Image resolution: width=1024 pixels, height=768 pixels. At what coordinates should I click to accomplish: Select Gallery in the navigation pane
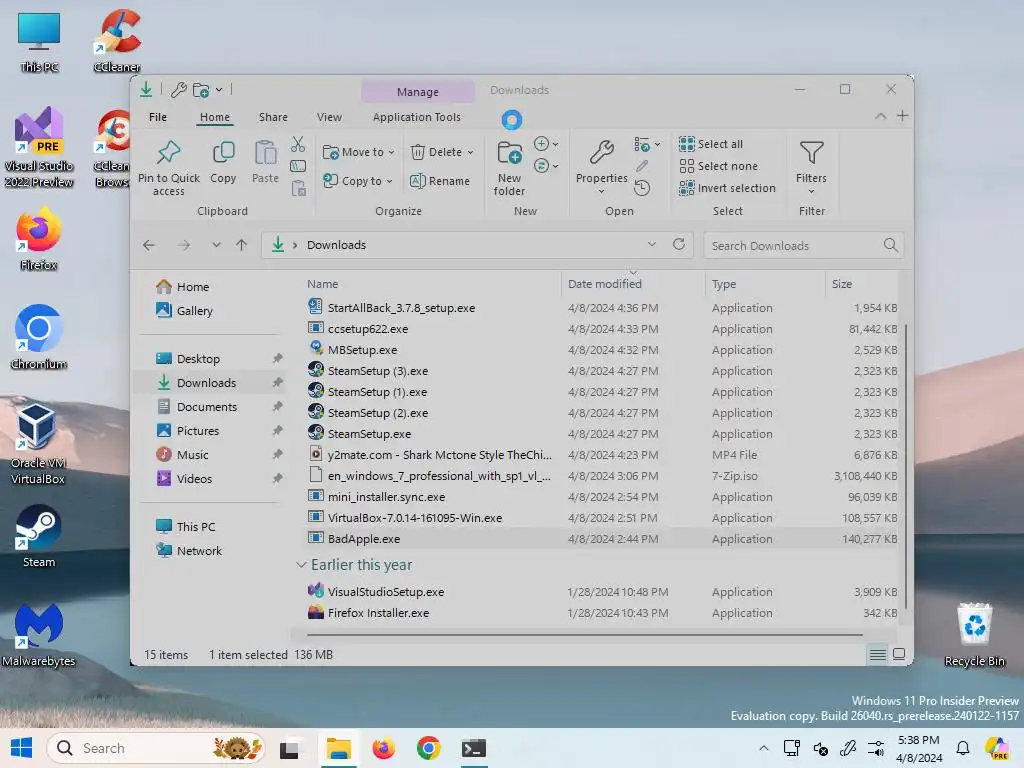195,311
